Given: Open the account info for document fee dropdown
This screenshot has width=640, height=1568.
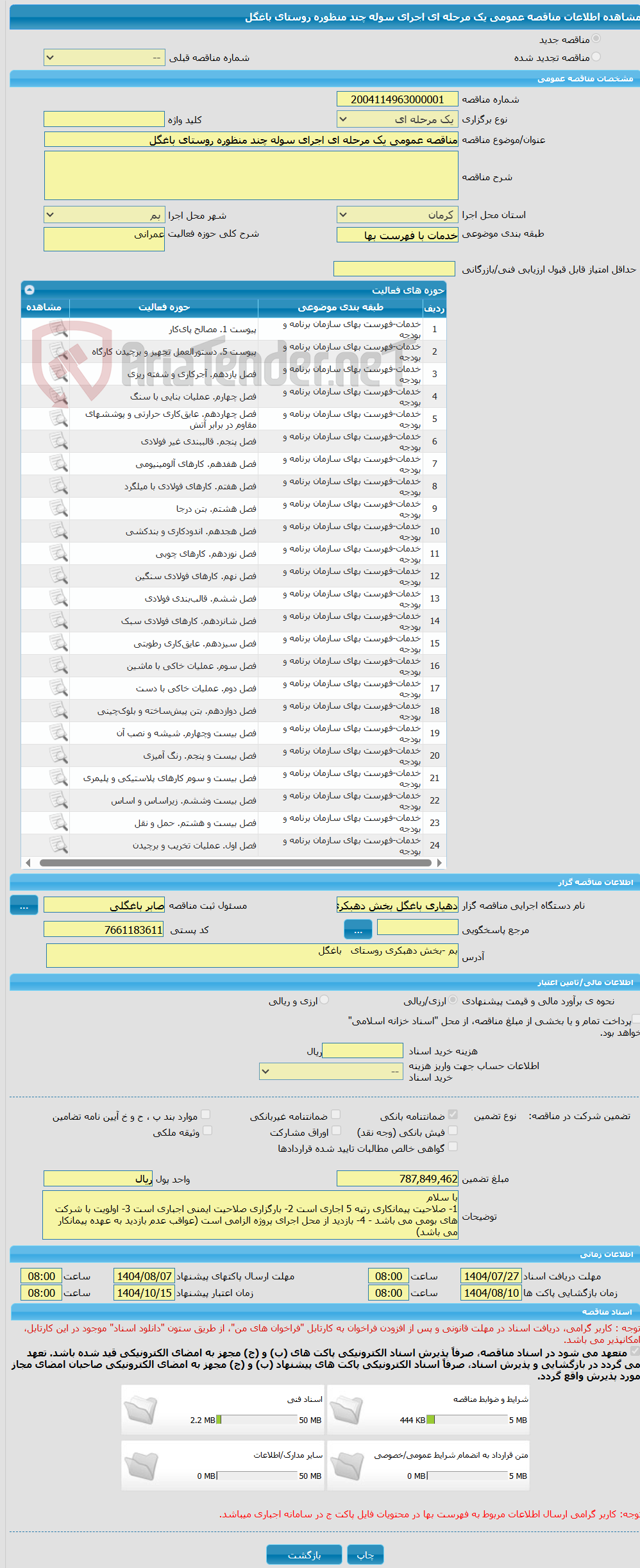Looking at the screenshot, I should click(332, 1071).
